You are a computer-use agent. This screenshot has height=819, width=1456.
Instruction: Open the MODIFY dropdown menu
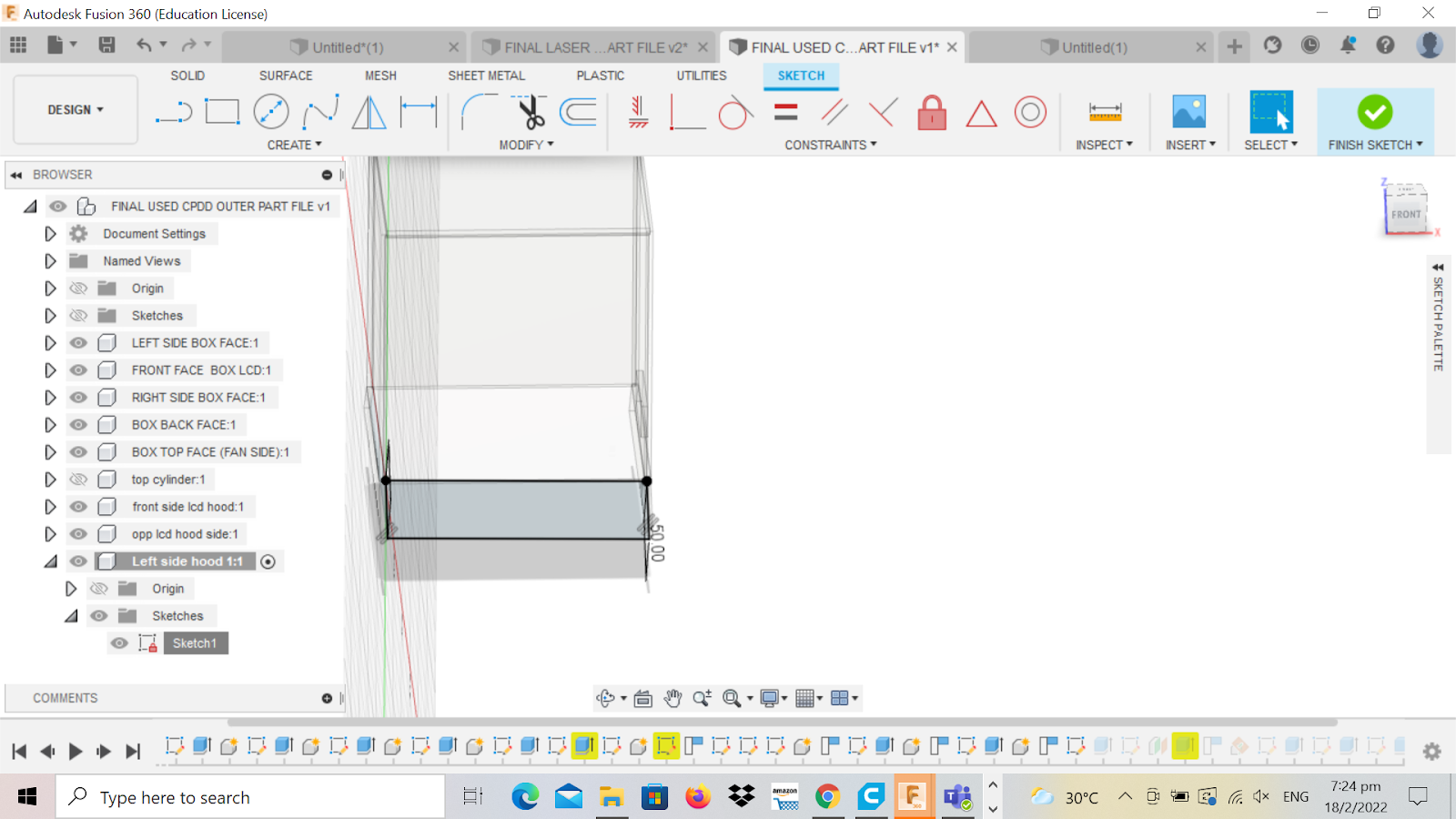point(526,145)
